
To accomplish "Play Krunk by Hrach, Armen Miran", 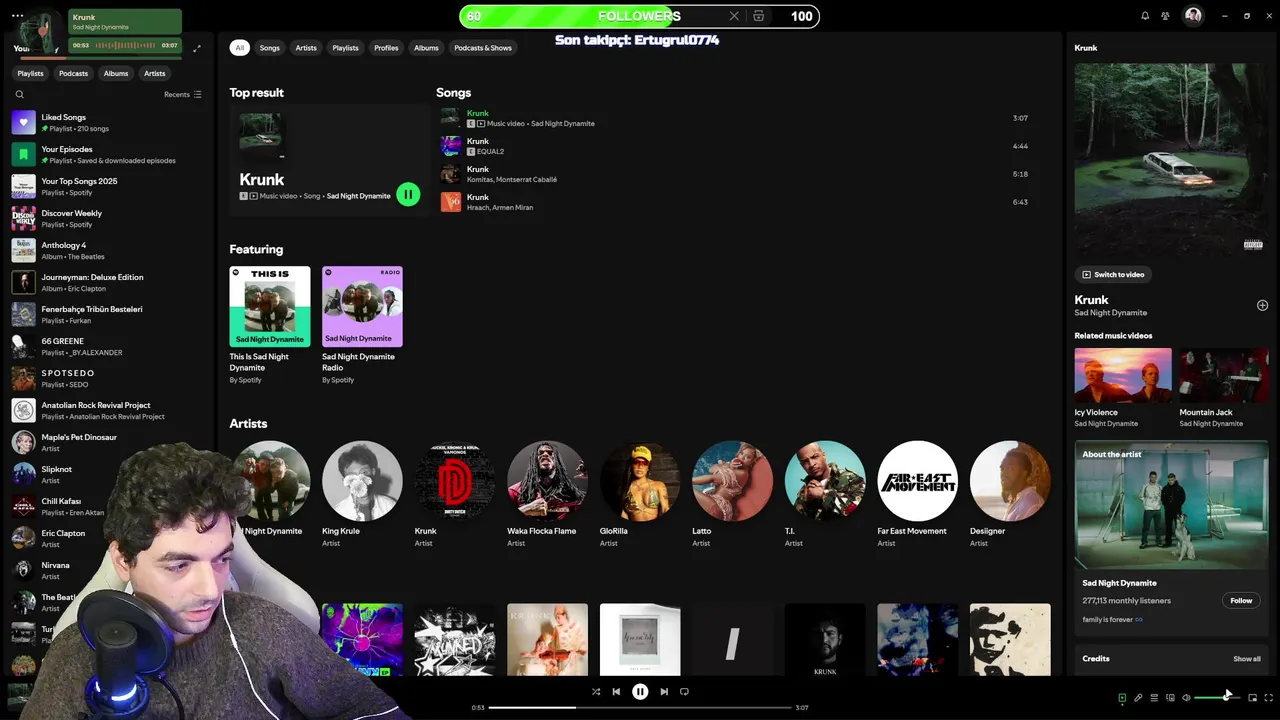I will (738, 202).
